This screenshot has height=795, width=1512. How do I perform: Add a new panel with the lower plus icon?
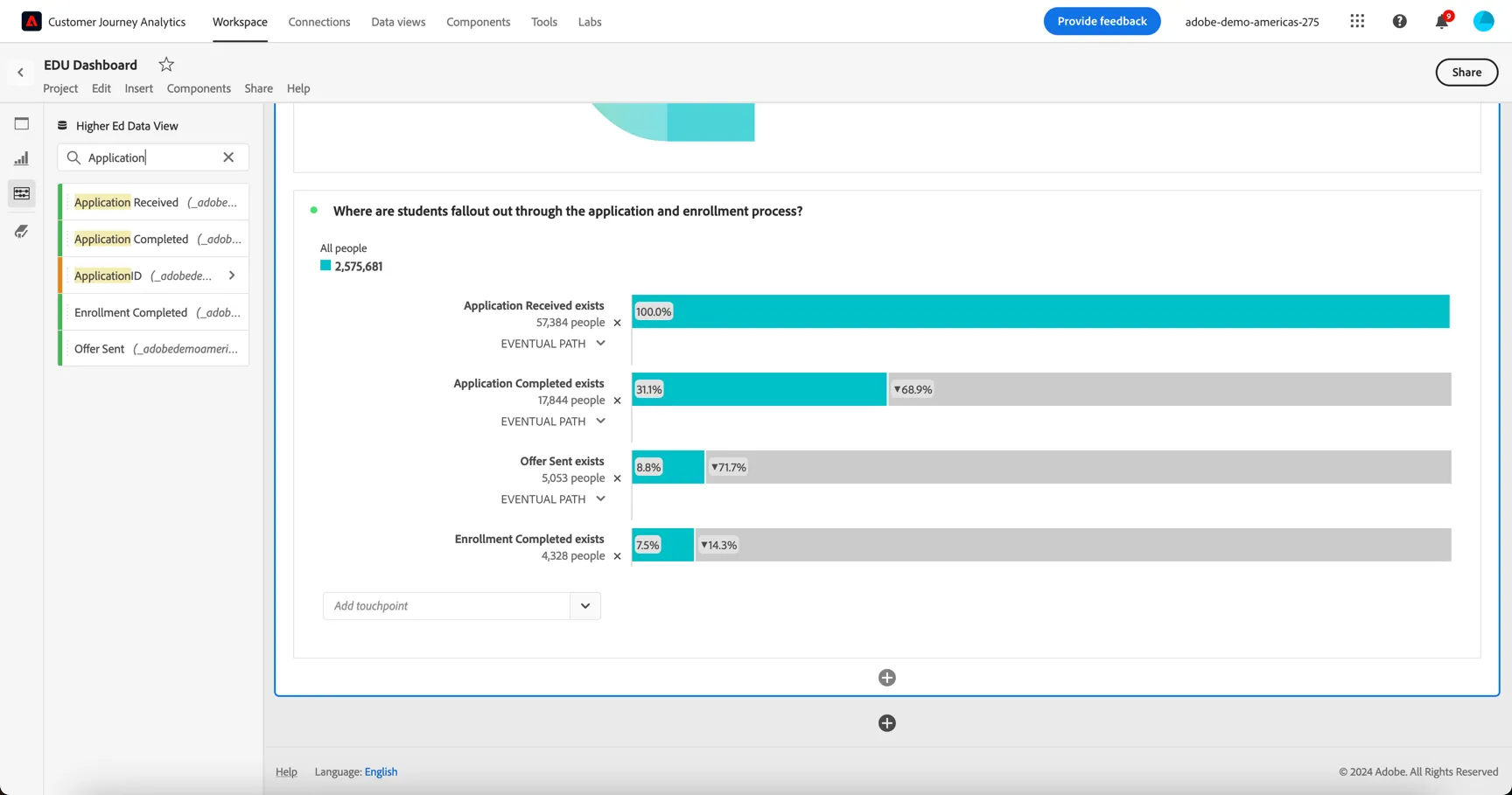coord(886,723)
